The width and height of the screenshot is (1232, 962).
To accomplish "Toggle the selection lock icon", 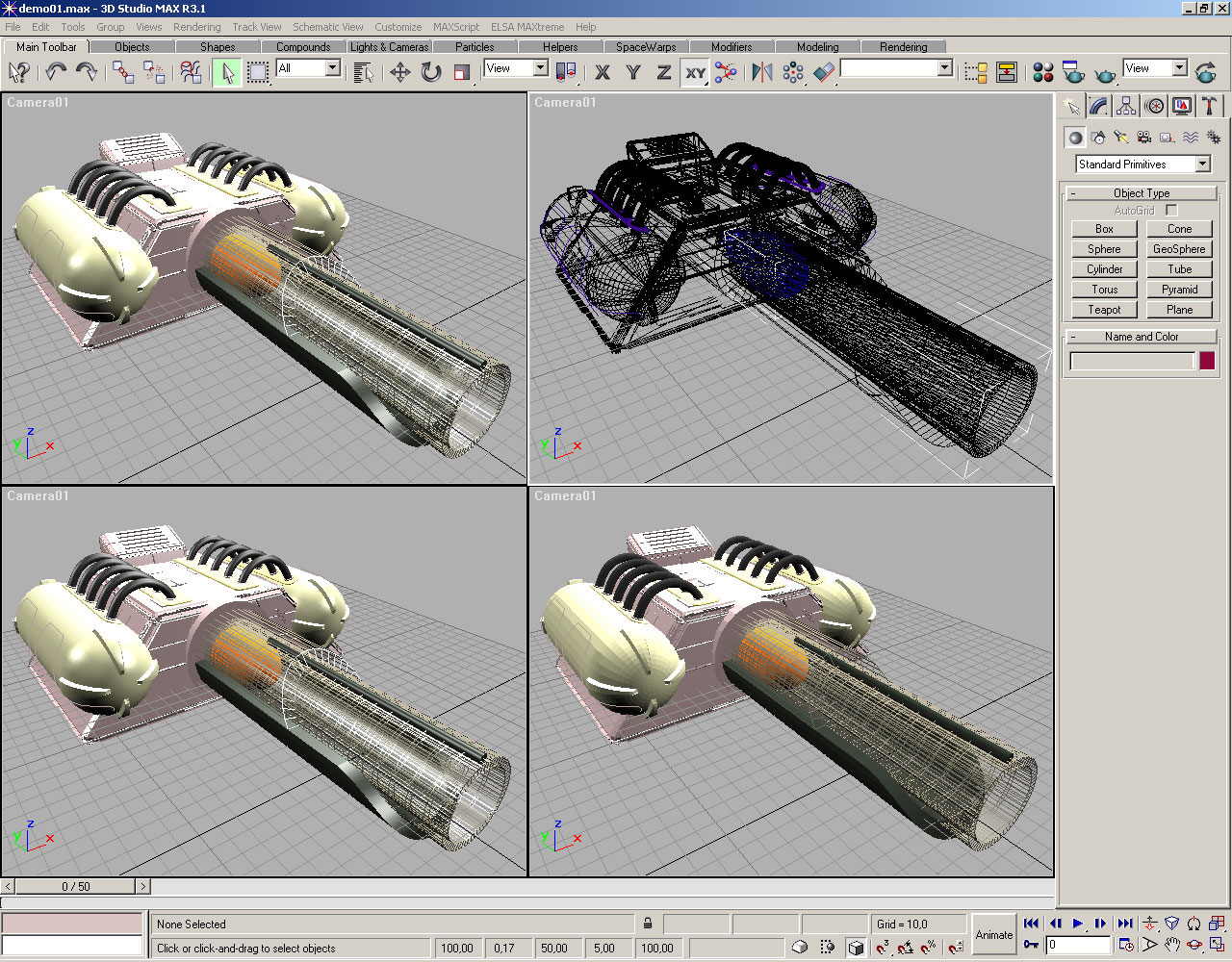I will tap(648, 924).
